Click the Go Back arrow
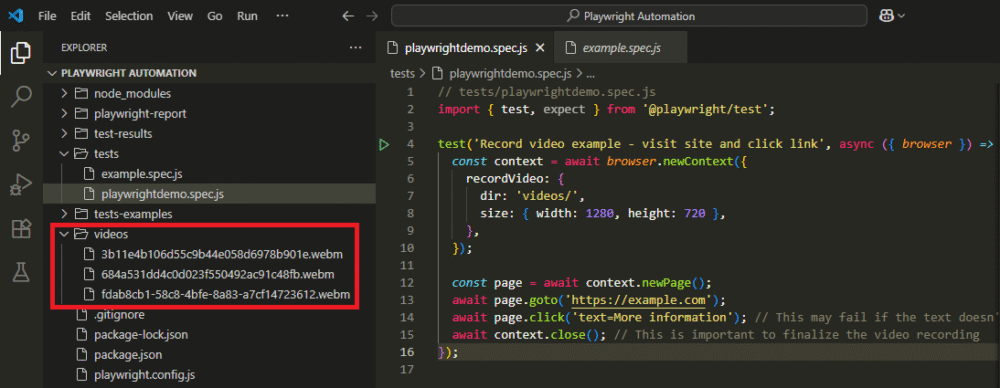This screenshot has height=388, width=1000. (x=348, y=16)
